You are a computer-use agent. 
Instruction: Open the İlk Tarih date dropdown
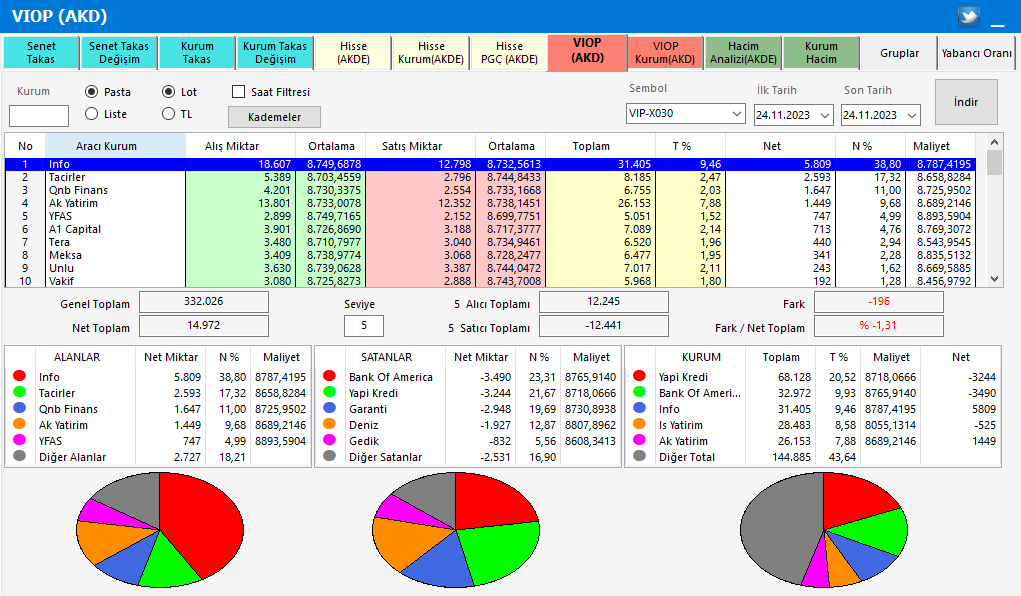pos(825,115)
